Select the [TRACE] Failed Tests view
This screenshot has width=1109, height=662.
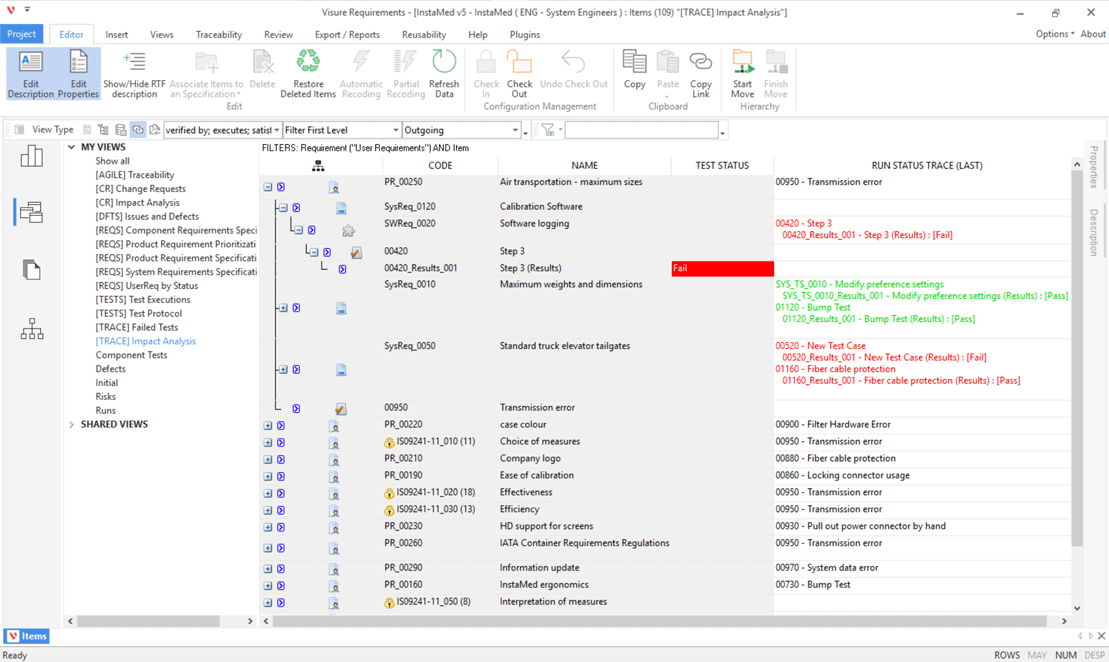tap(137, 327)
